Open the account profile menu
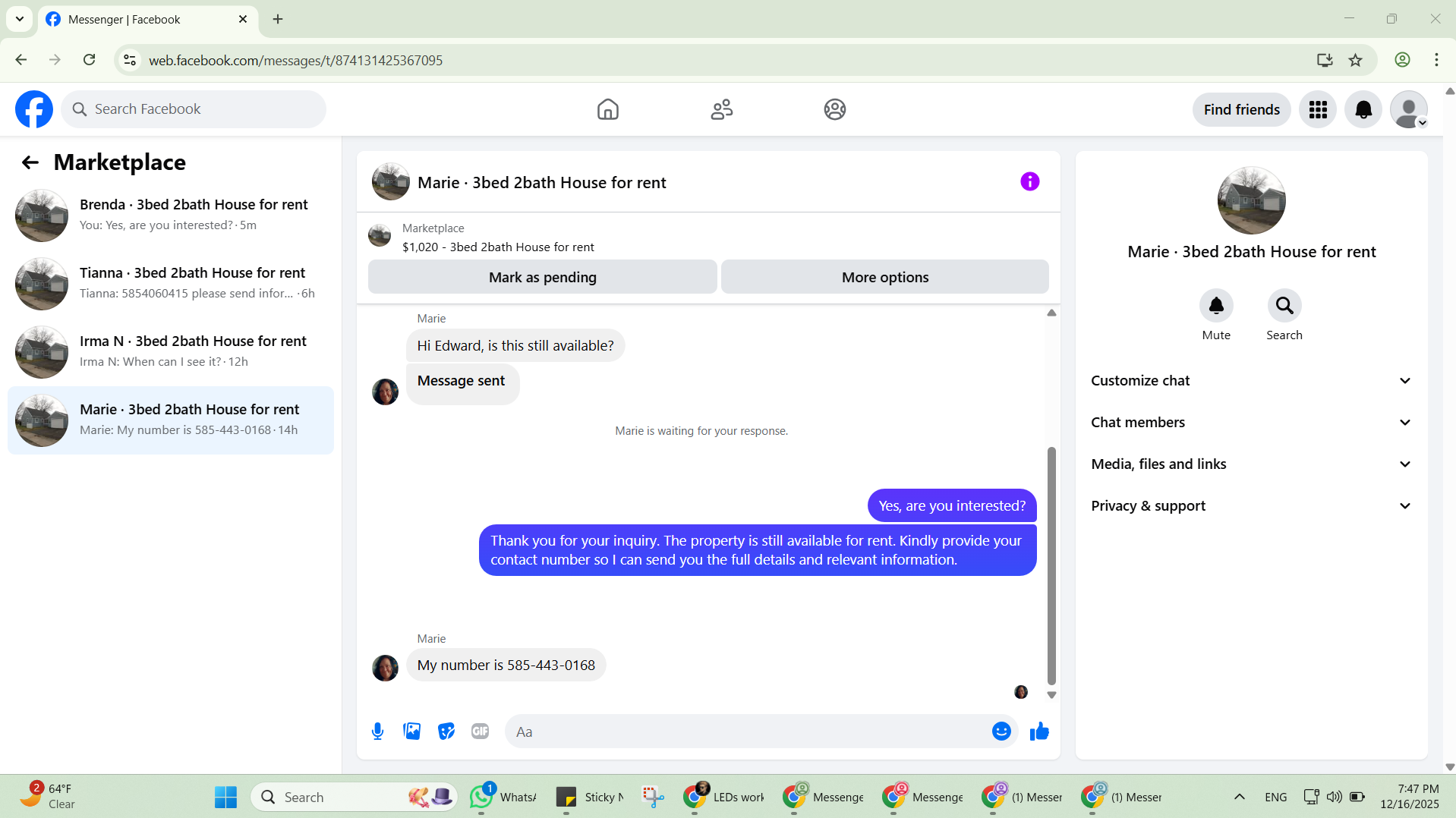 [x=1409, y=110]
